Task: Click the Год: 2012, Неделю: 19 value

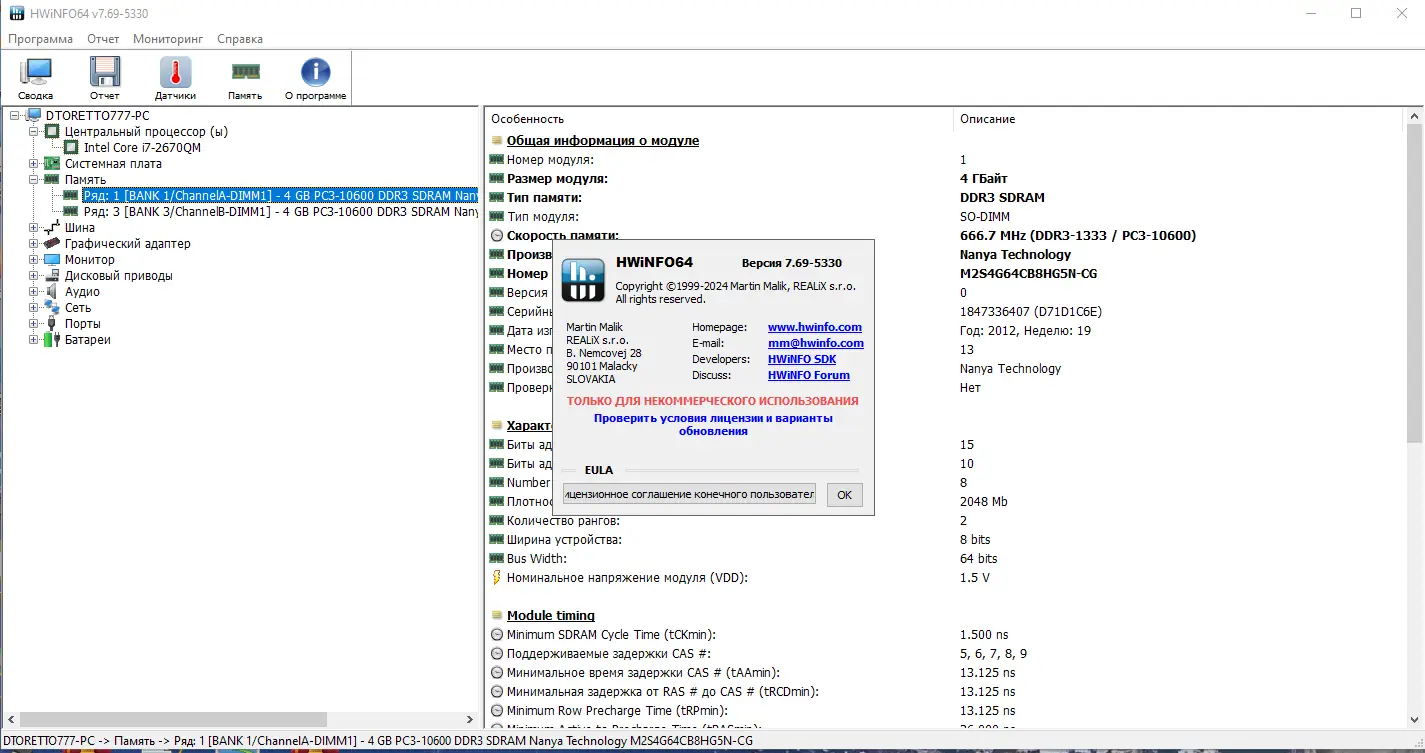Action: 1025,331
